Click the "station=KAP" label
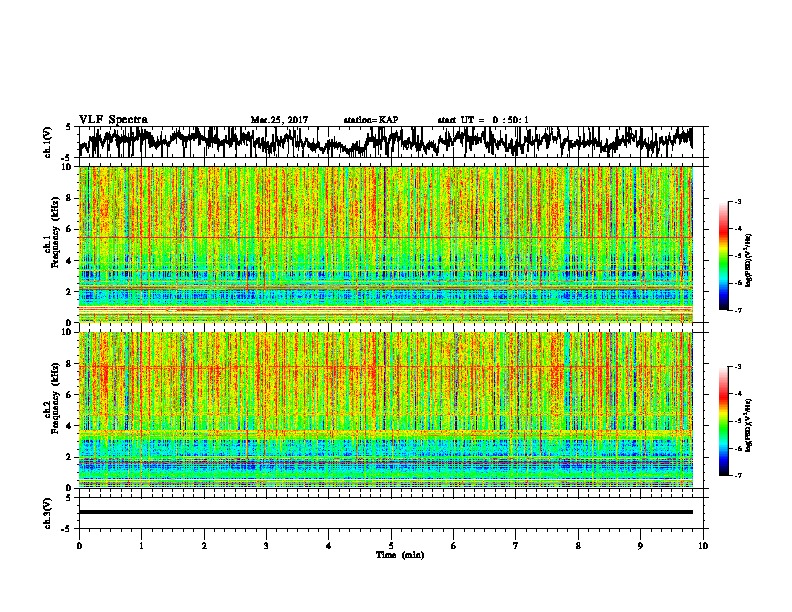The width and height of the screenshot is (792, 612). point(371,120)
